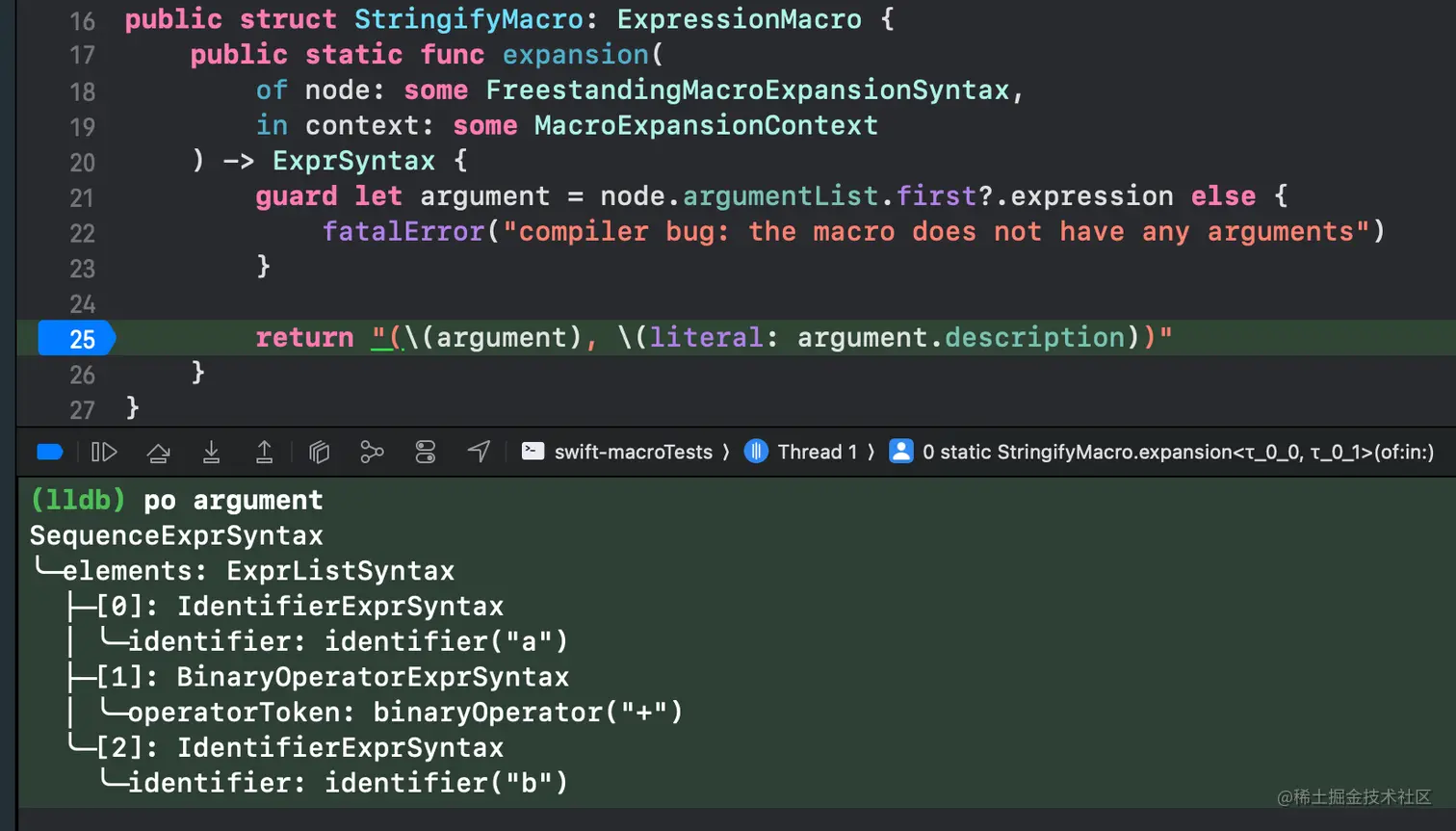Click line number 18 in the gutter
The width and height of the screenshot is (1456, 831).
click(83, 91)
